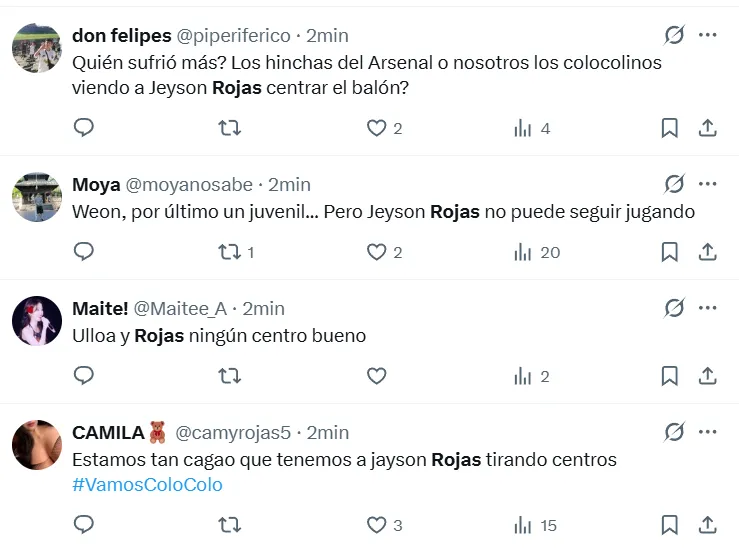The height and width of the screenshot is (551, 739).
Task: Open more options on Maite!'s tweet
Action: tap(707, 308)
